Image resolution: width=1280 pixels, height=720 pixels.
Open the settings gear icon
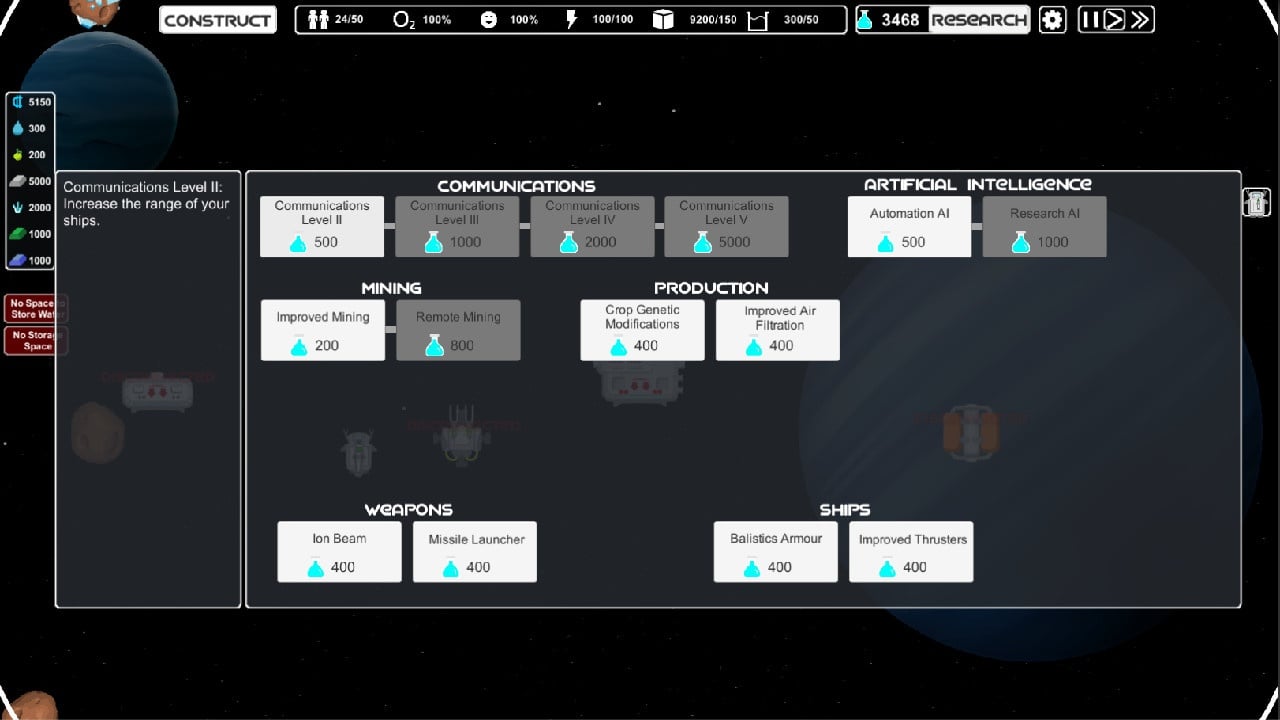[1052, 20]
